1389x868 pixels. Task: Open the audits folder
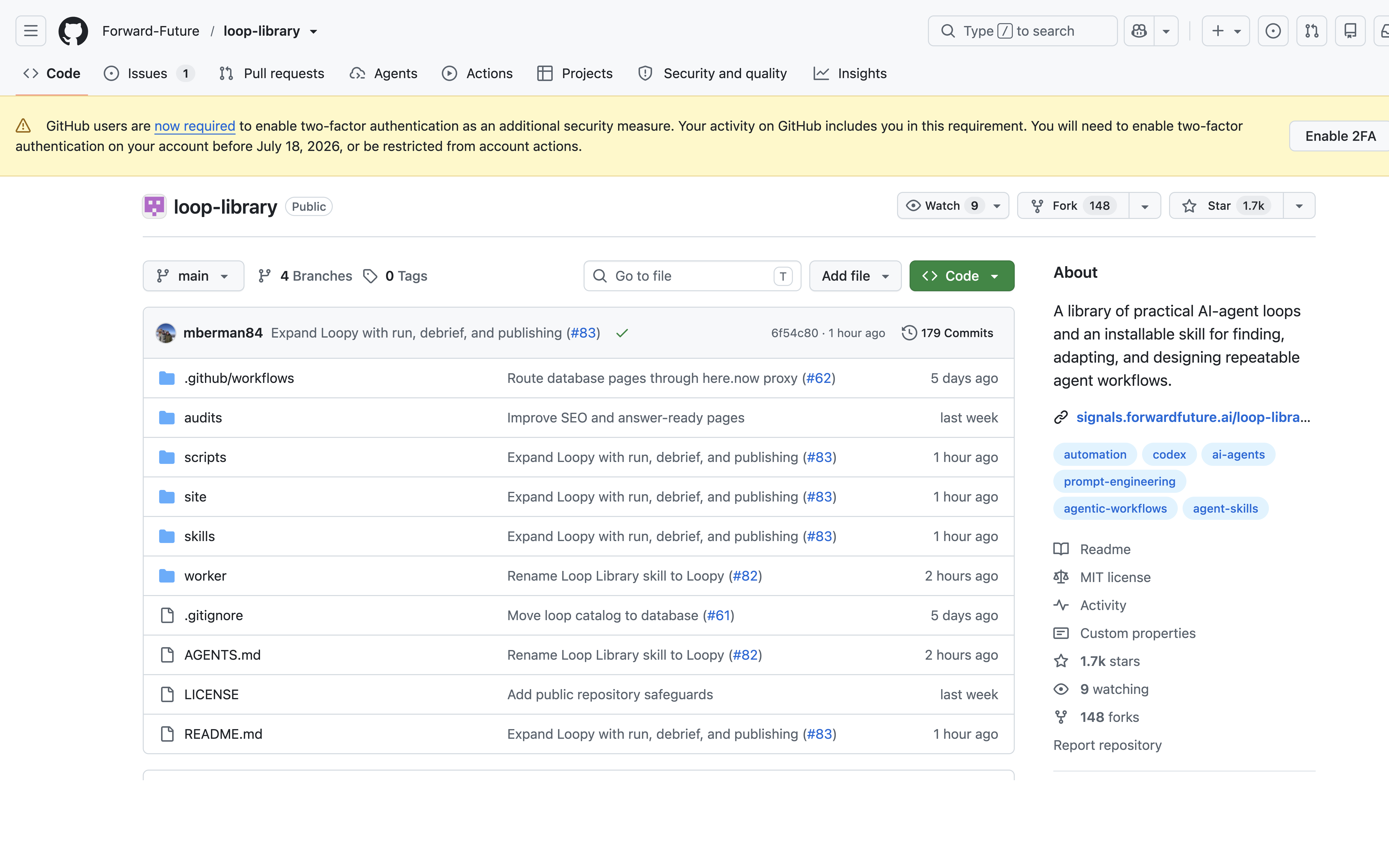[x=203, y=418]
